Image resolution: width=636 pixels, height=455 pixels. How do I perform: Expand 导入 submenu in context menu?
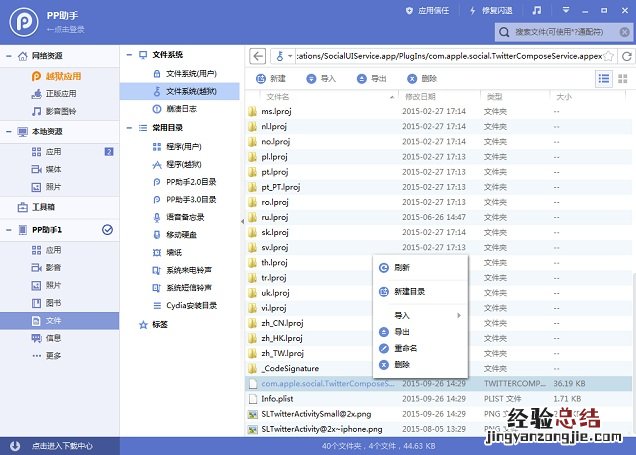coord(420,315)
